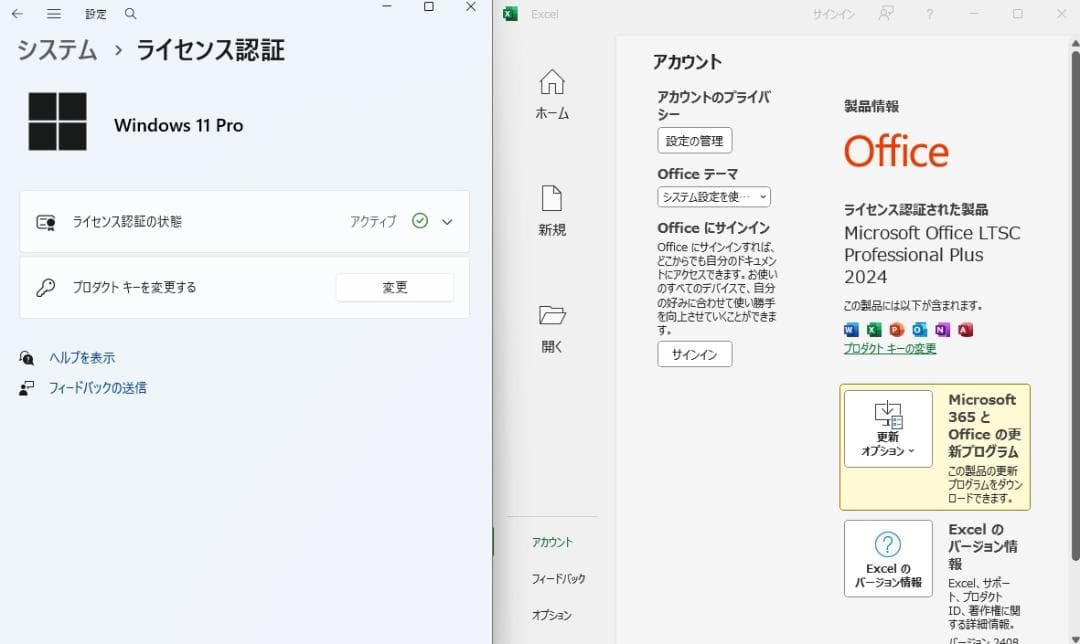1080x644 pixels.
Task: Click the 設定の管理 privacy button
Action: tap(694, 140)
